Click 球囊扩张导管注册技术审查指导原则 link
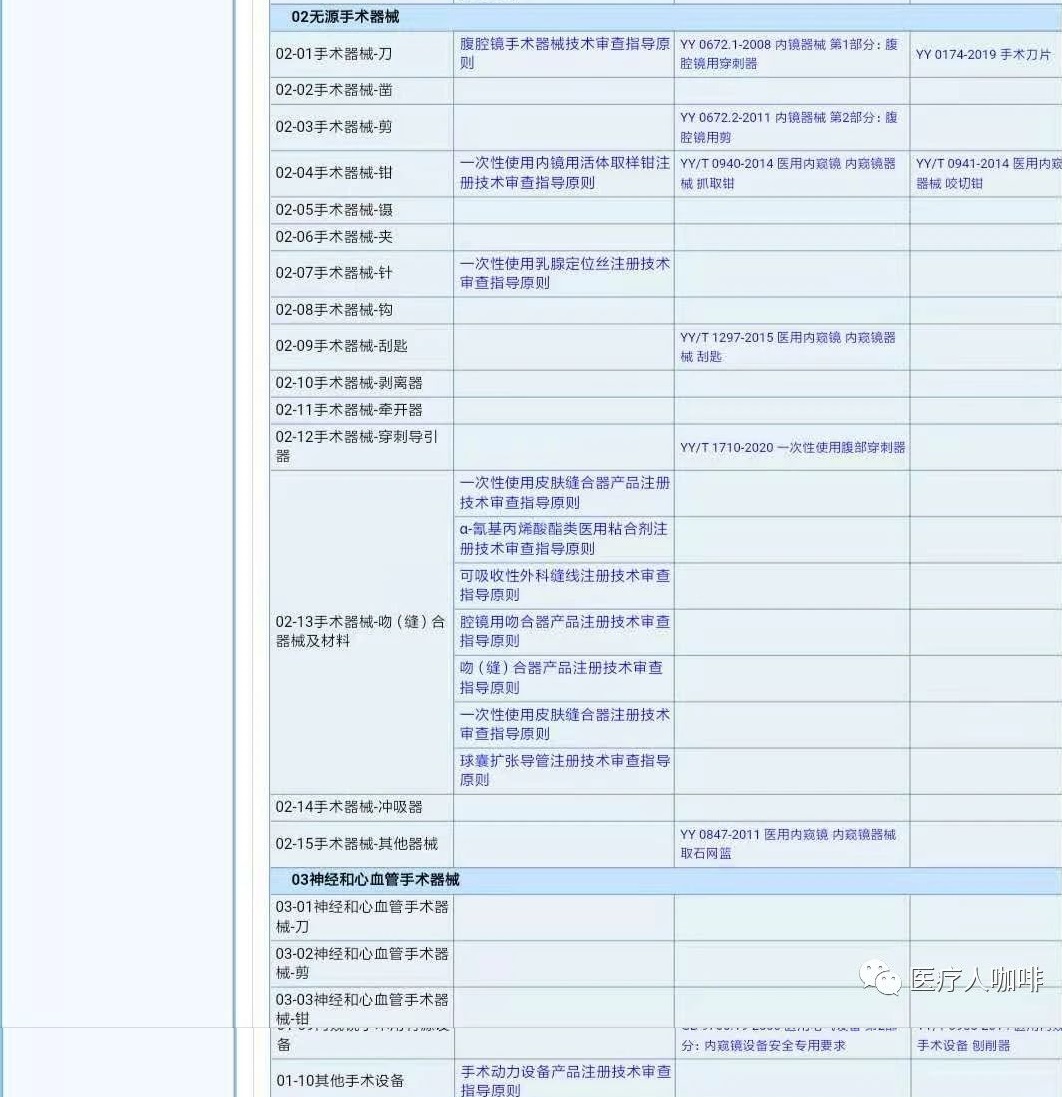1062x1097 pixels. (x=564, y=770)
